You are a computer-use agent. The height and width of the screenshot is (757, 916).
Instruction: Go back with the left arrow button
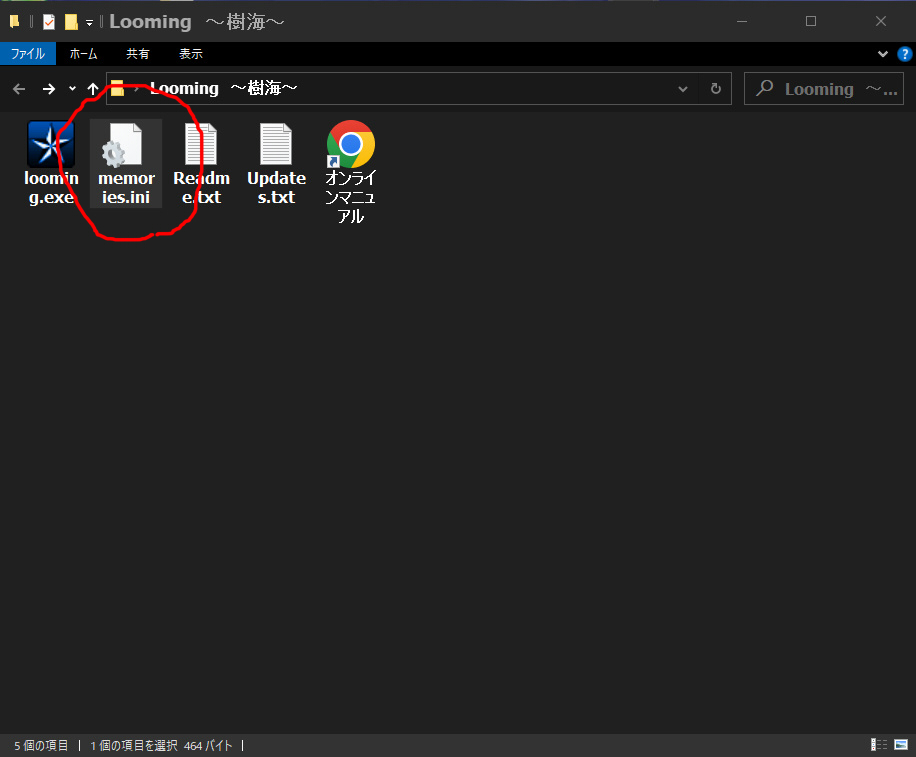click(19, 89)
